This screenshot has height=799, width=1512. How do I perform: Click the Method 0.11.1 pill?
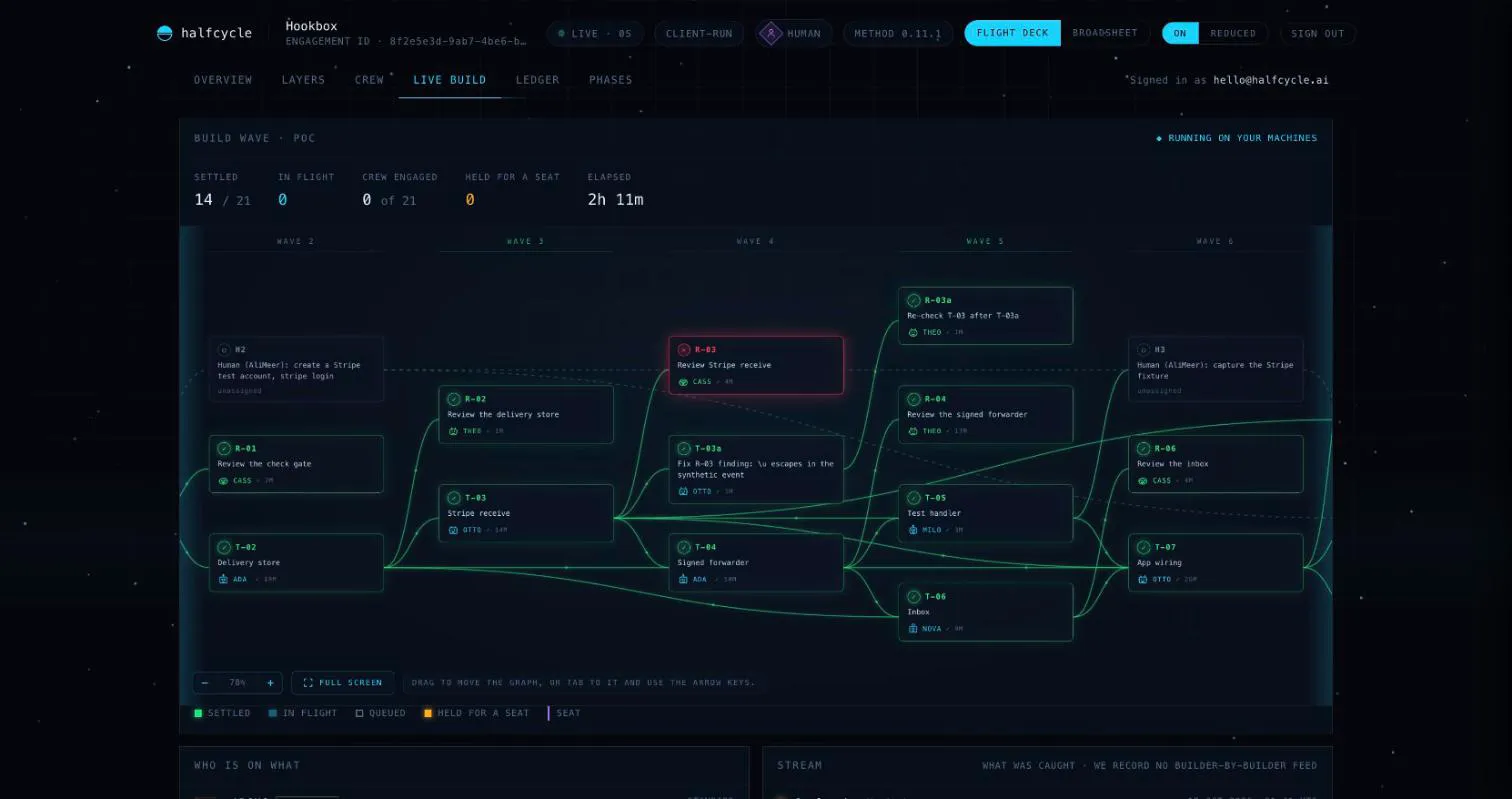point(898,33)
